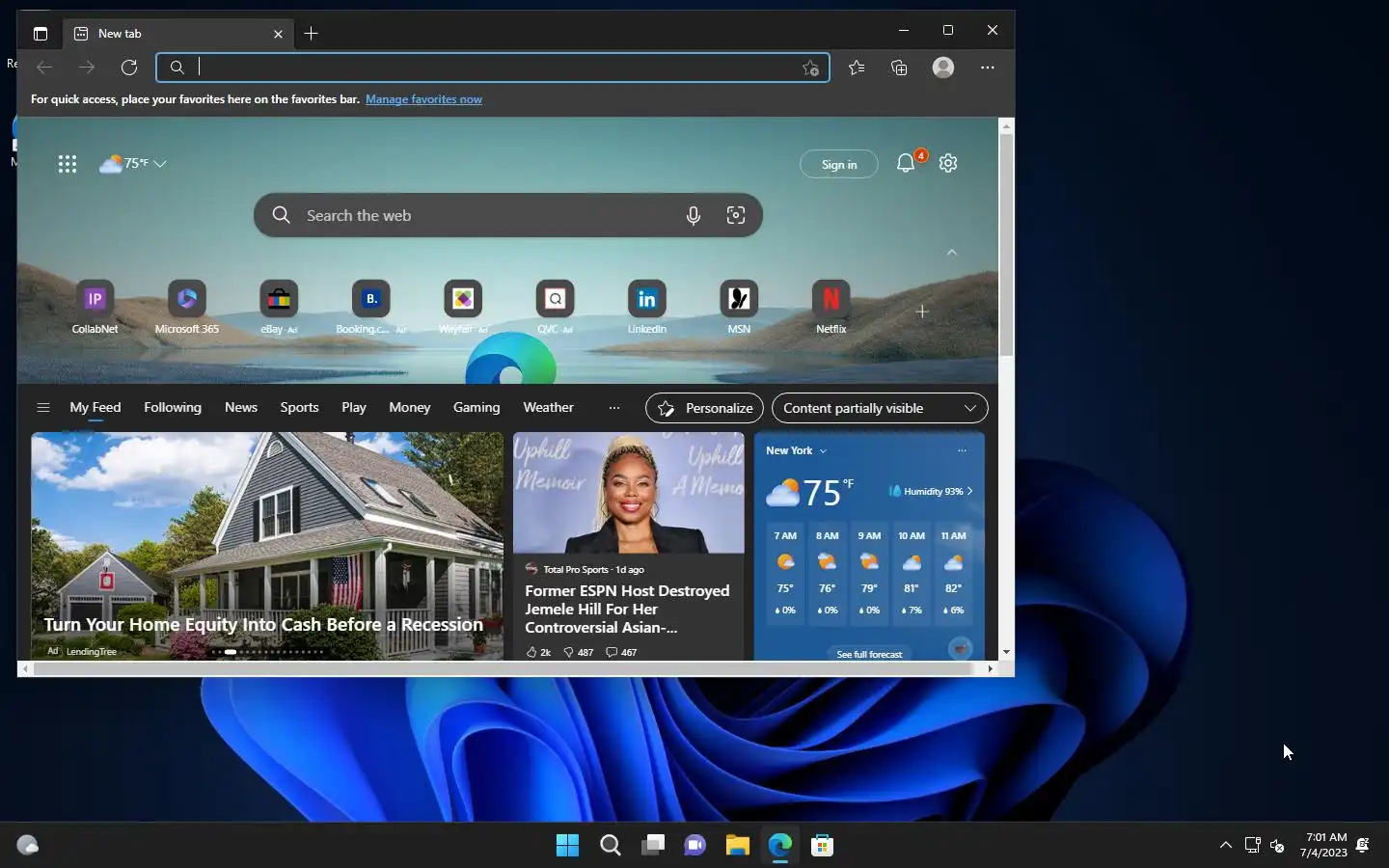Collapse quick links with the chevron

click(952, 253)
